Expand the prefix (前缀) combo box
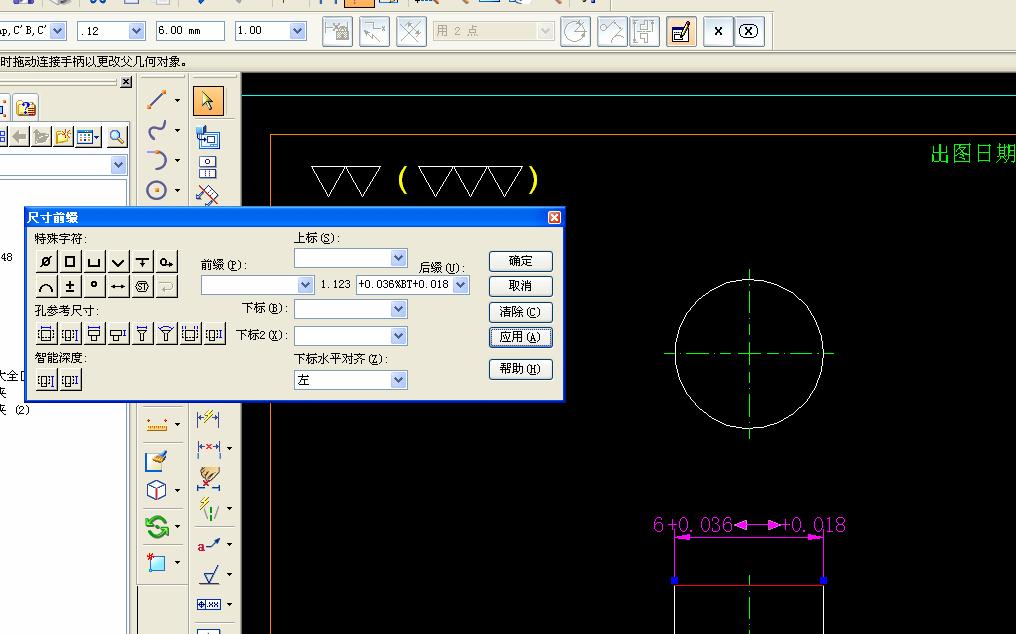The image size is (1016, 634). [x=305, y=285]
